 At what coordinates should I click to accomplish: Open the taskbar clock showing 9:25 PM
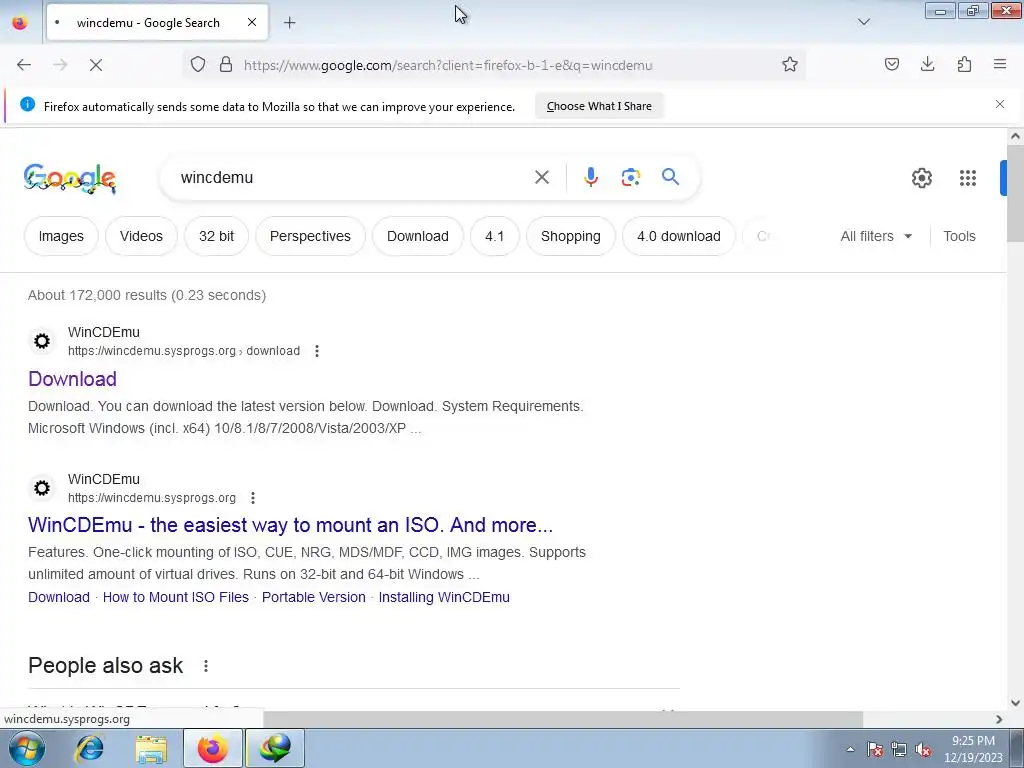coord(973,749)
